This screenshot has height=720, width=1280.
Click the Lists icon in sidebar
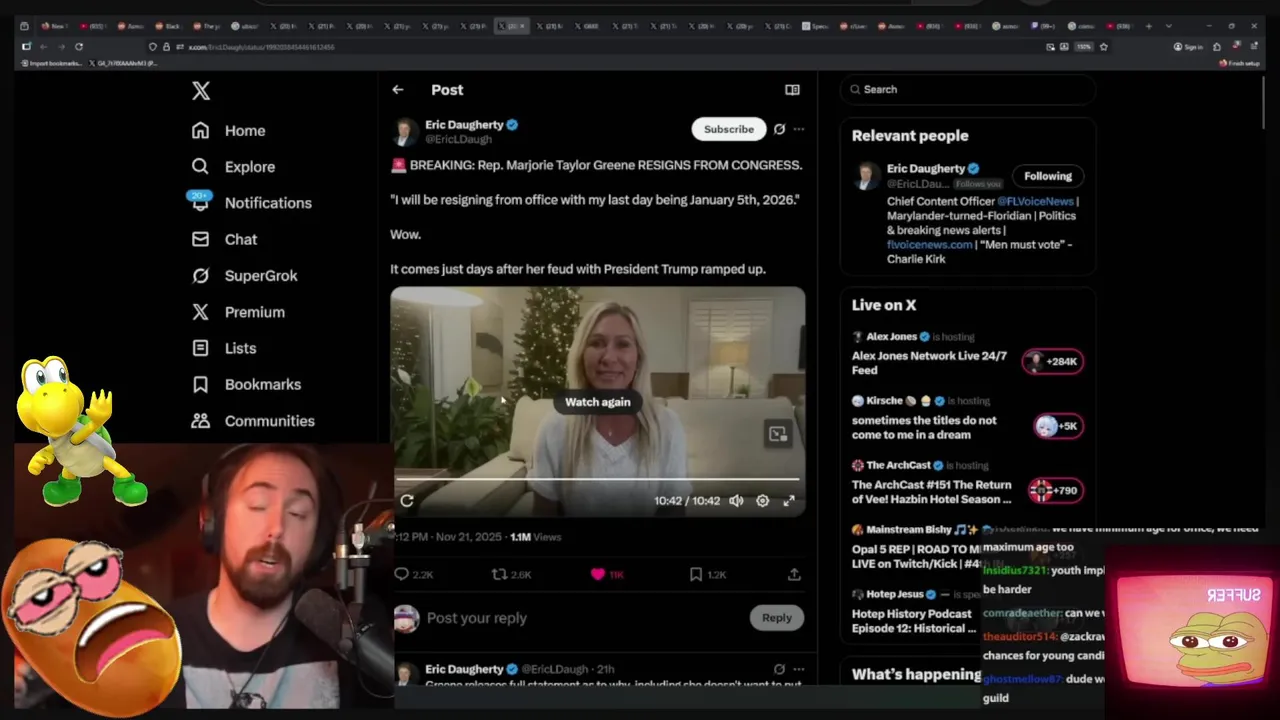pyautogui.click(x=200, y=348)
